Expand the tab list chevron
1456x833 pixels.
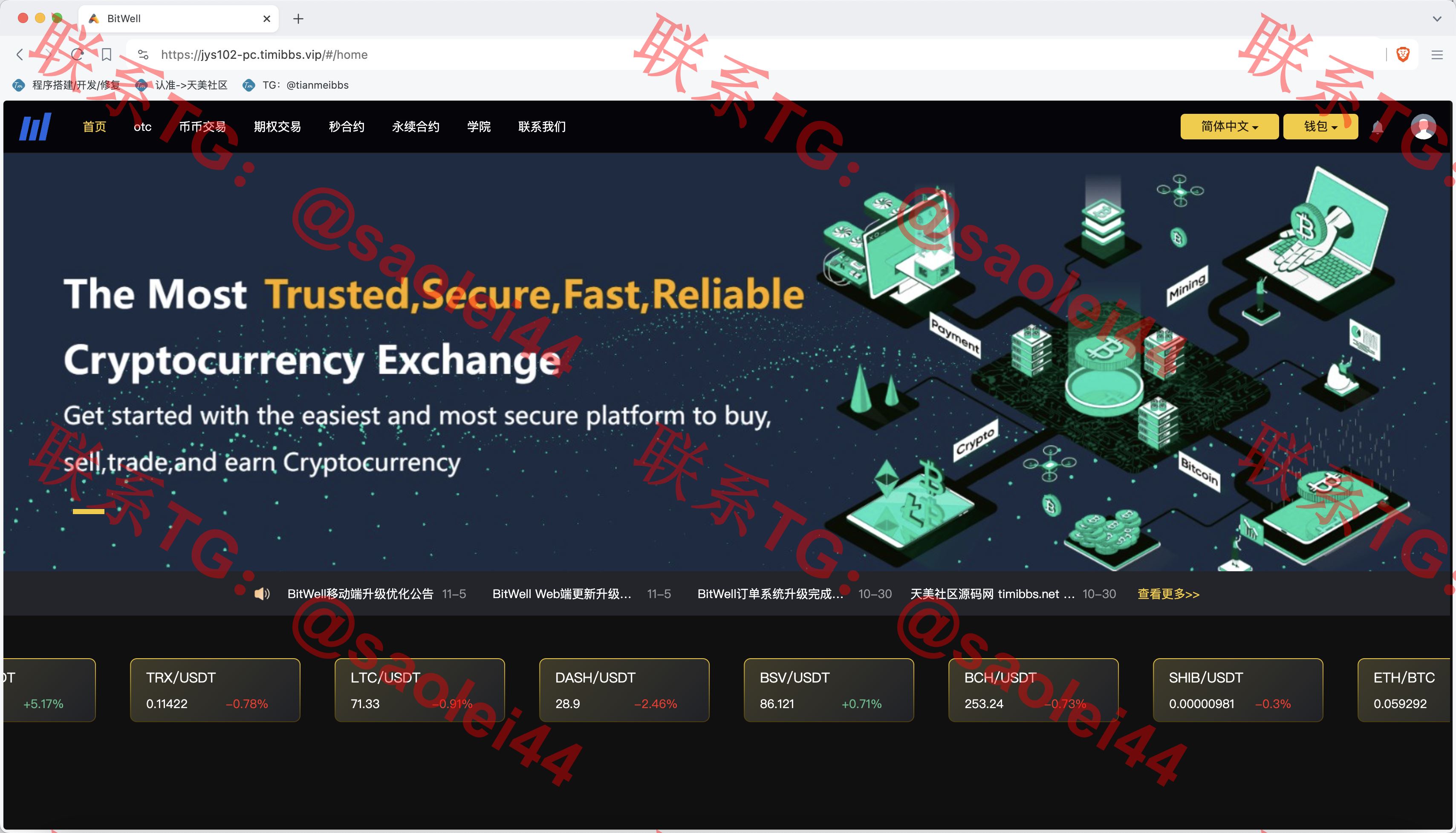[x=1436, y=19]
